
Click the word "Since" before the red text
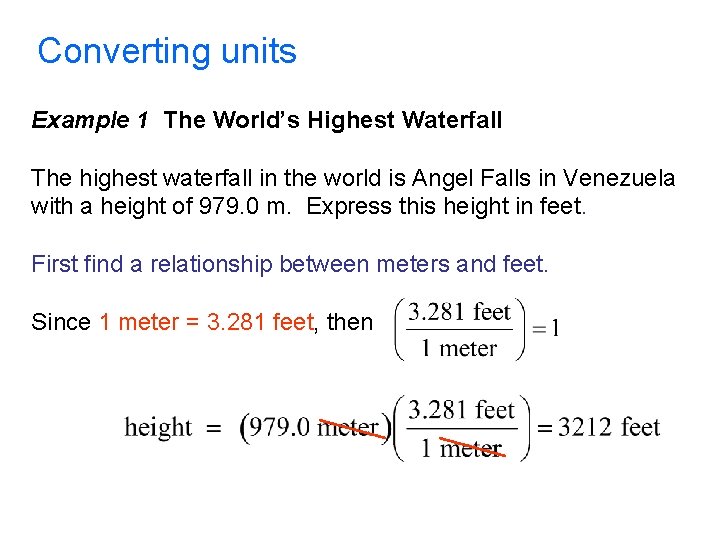tap(61, 322)
